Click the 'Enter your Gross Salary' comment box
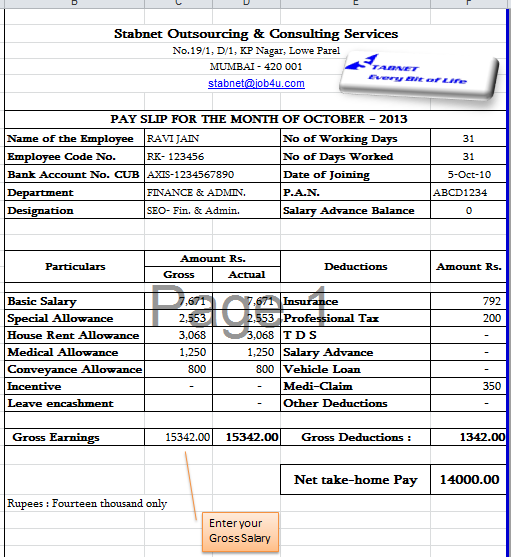This screenshot has height=557, width=511. click(x=240, y=531)
